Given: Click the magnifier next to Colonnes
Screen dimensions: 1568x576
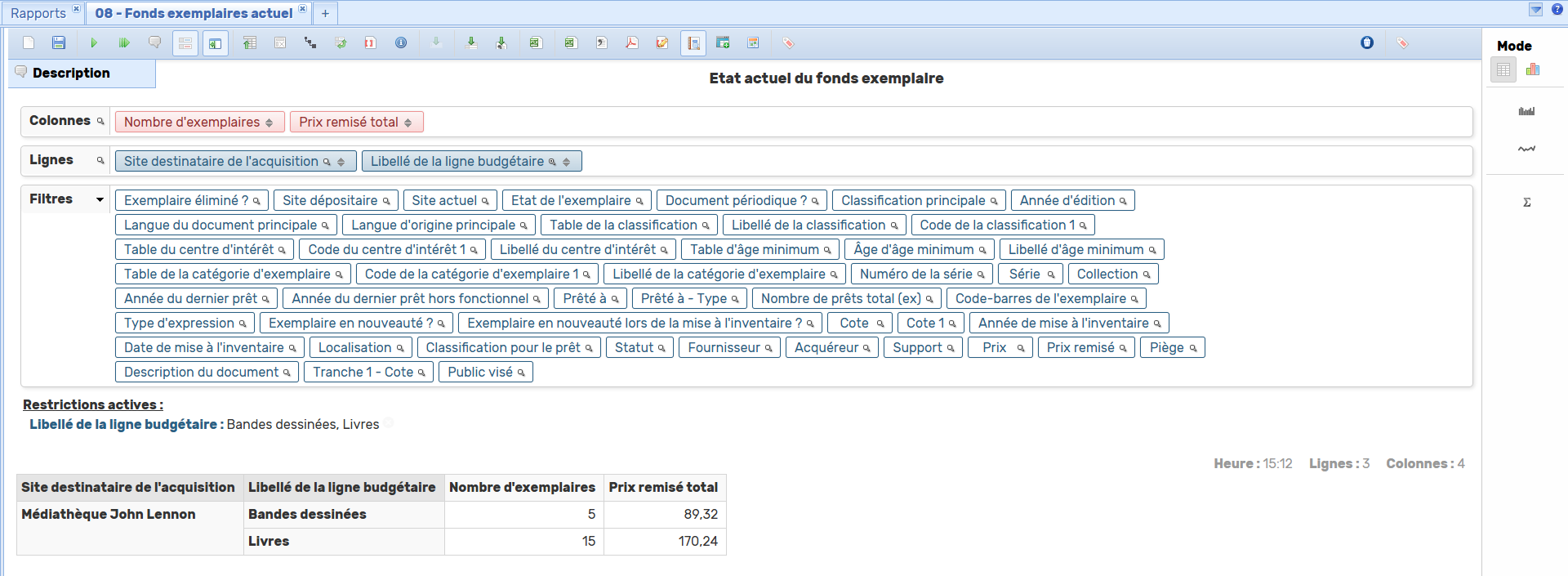Looking at the screenshot, I should pos(100,121).
